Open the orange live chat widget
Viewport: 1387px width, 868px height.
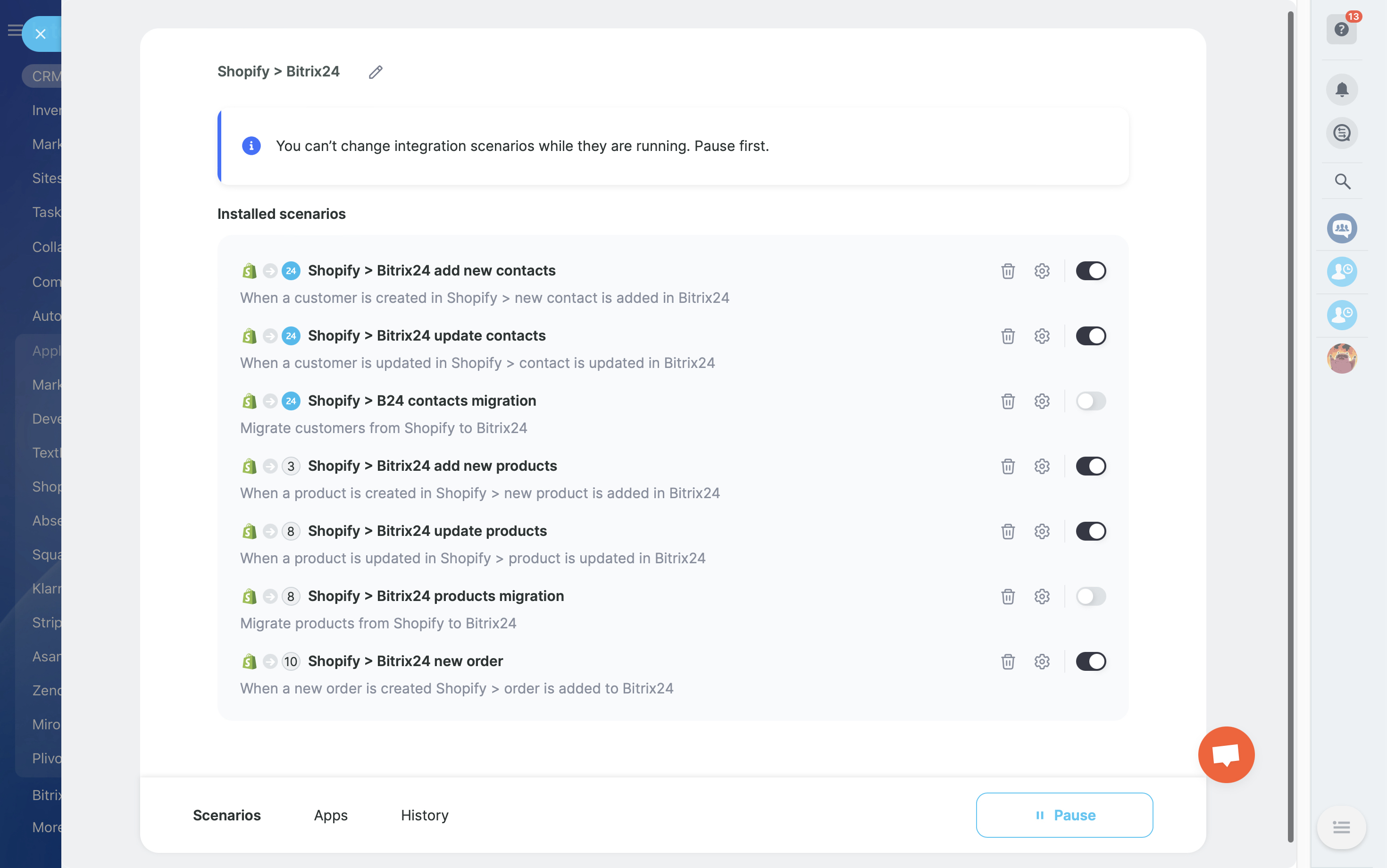pyautogui.click(x=1226, y=754)
